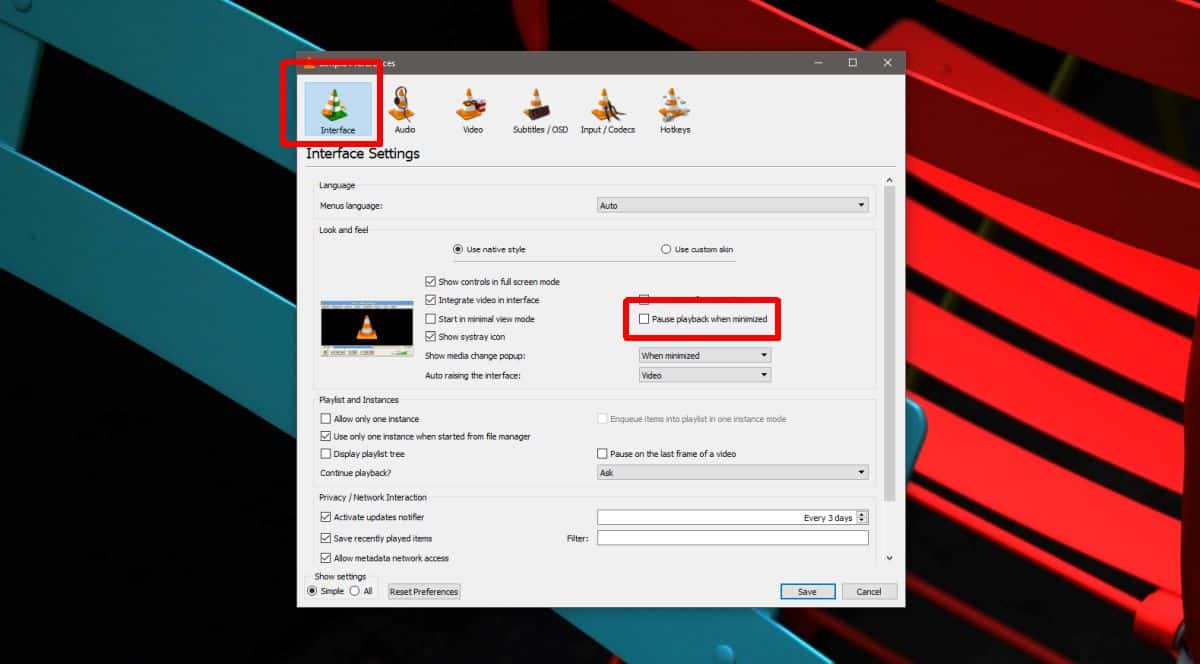Click the 'Look and feel' group label
The height and width of the screenshot is (664, 1200).
point(343,230)
